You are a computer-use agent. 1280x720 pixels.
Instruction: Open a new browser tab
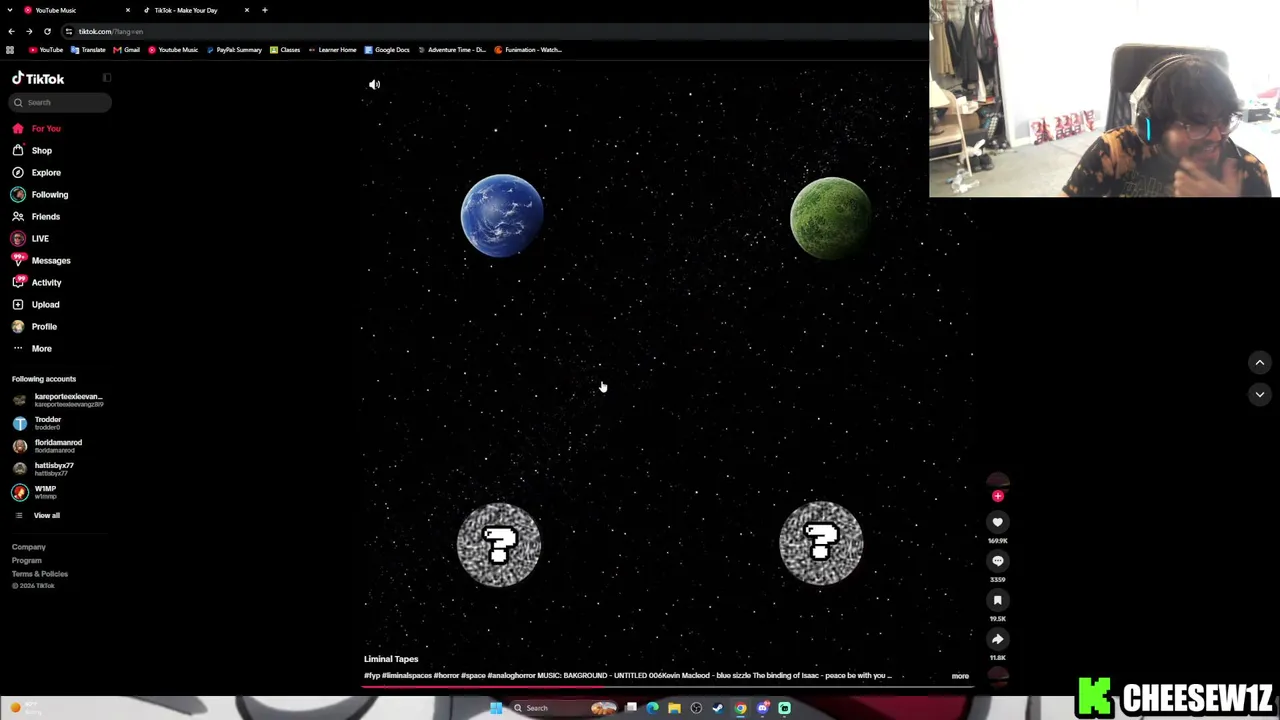point(265,10)
